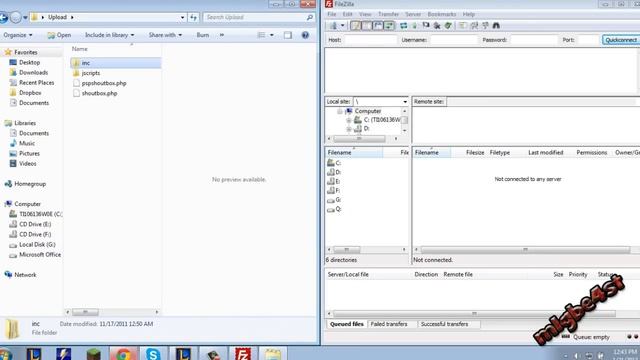The image size is (640, 360).
Task: Click Burn in Explorer toolbar
Action: (203, 35)
